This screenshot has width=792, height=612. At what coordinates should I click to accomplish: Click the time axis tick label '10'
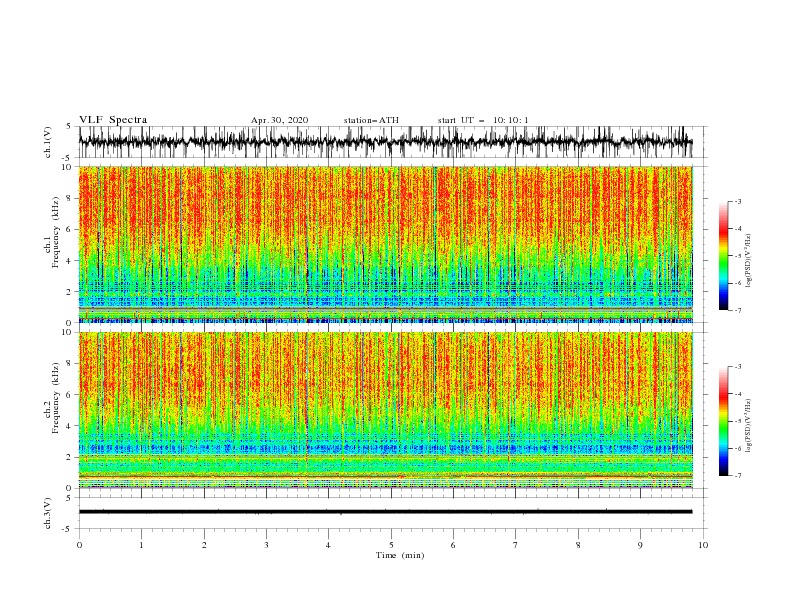(x=703, y=545)
